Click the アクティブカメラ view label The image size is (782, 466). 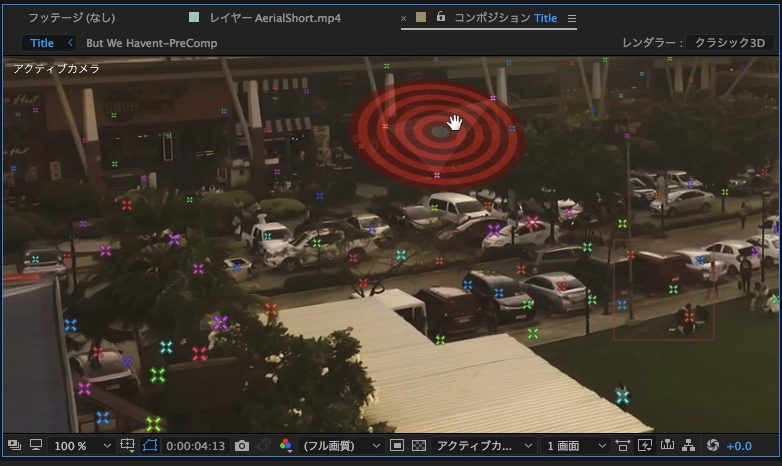click(x=56, y=69)
